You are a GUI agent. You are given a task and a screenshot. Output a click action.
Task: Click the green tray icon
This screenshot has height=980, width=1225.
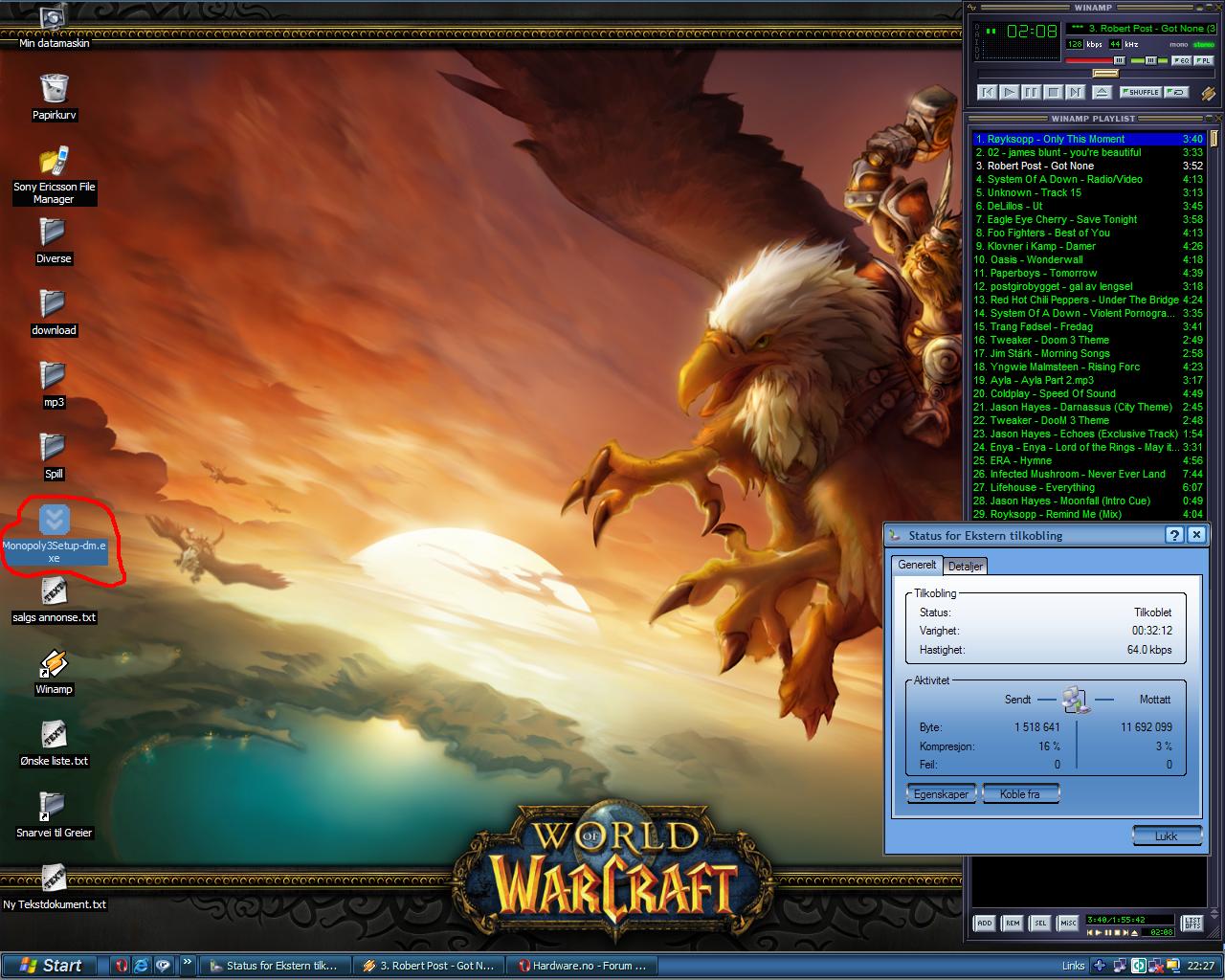coord(1139,966)
